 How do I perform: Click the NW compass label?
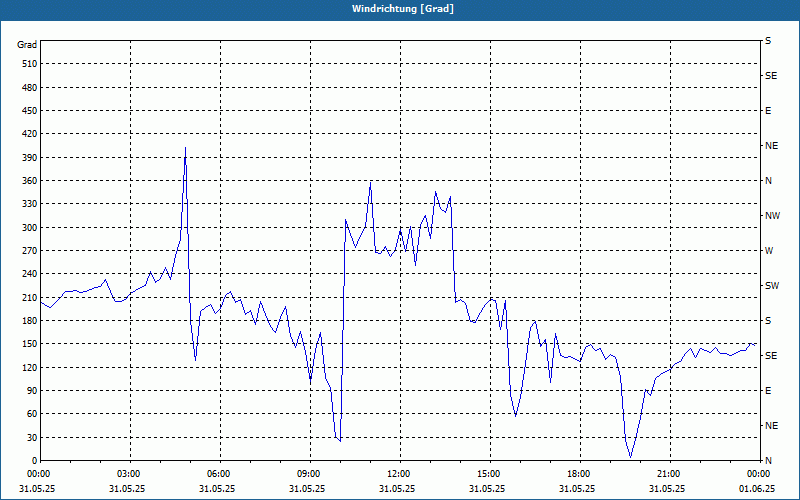[772, 216]
